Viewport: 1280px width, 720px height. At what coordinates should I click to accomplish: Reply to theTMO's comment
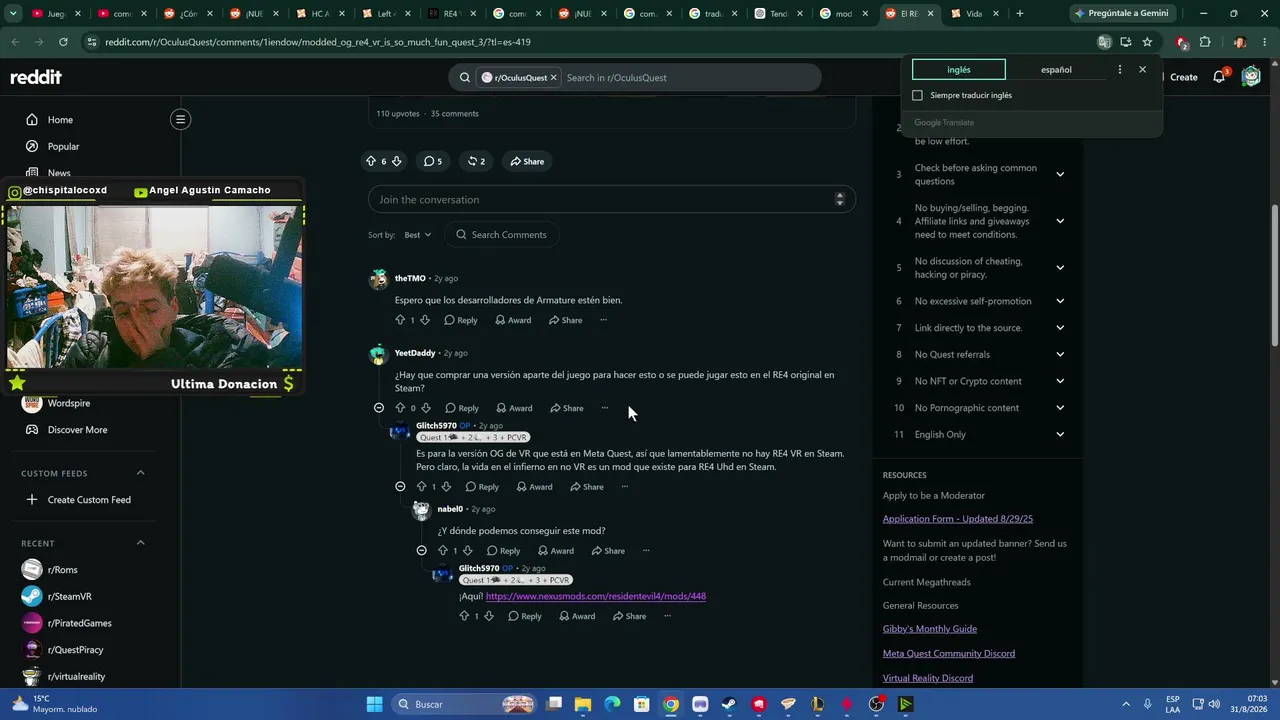pyautogui.click(x=461, y=320)
